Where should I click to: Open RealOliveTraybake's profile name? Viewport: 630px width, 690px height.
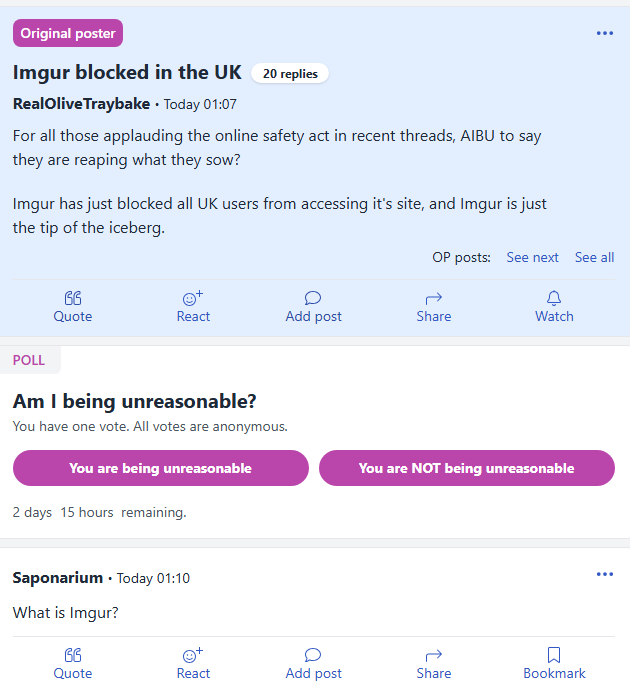(x=81, y=104)
